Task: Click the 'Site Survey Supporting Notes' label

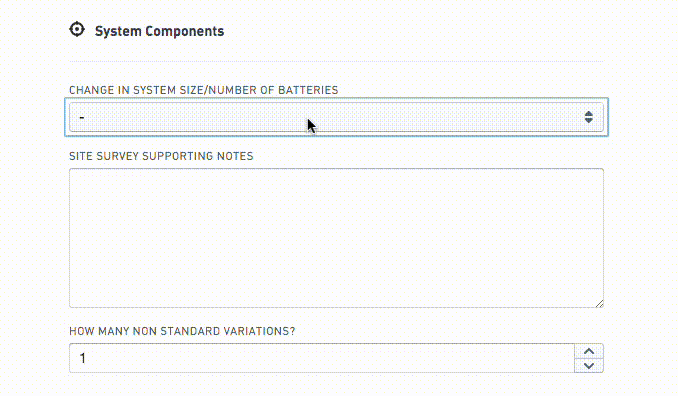Action: pyautogui.click(x=161, y=156)
